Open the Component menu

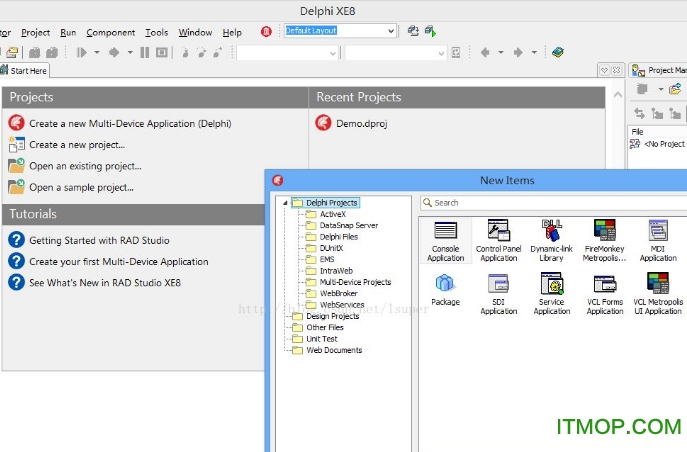[110, 32]
